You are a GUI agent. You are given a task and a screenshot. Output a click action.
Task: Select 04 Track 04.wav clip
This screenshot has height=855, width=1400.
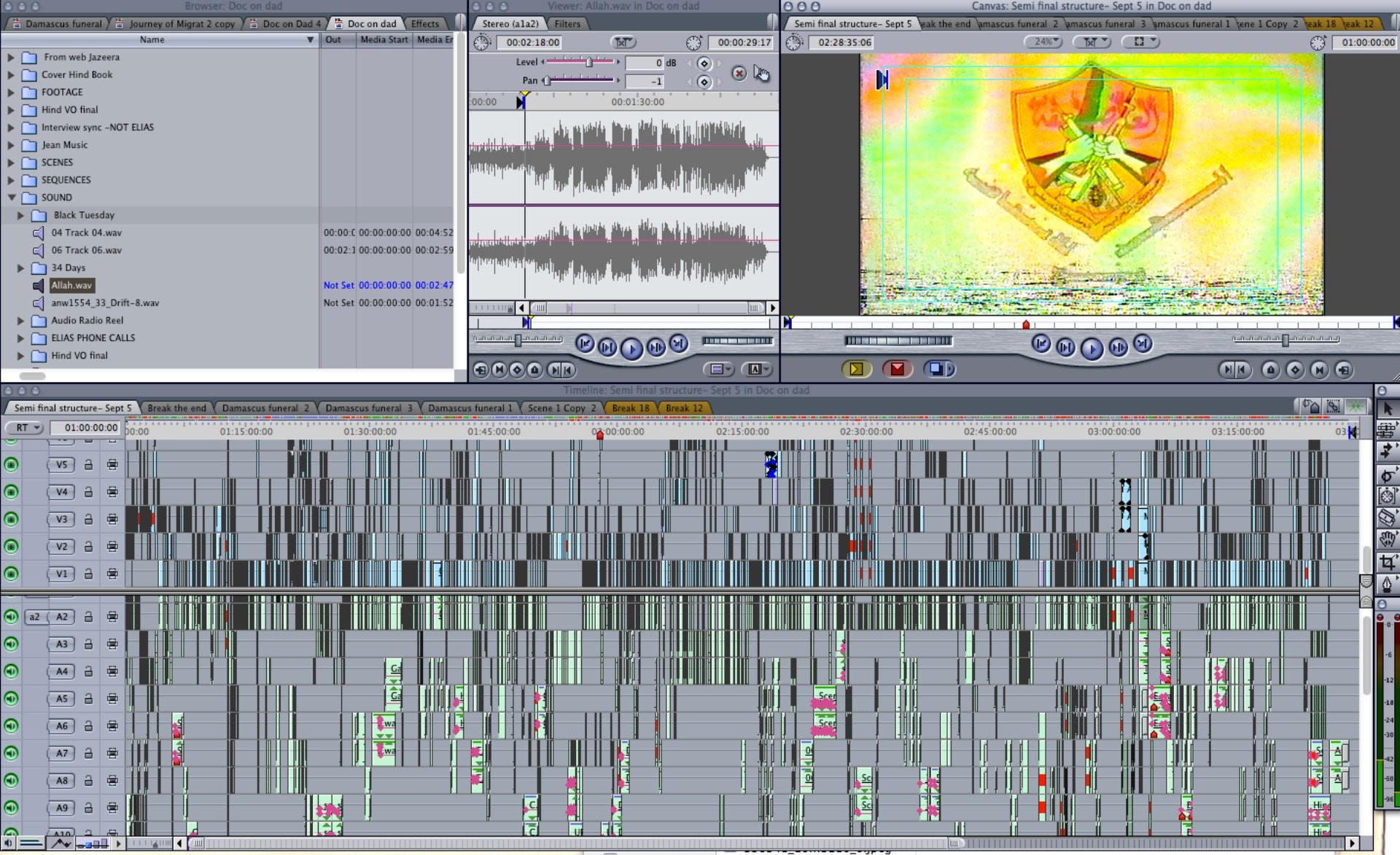point(86,233)
